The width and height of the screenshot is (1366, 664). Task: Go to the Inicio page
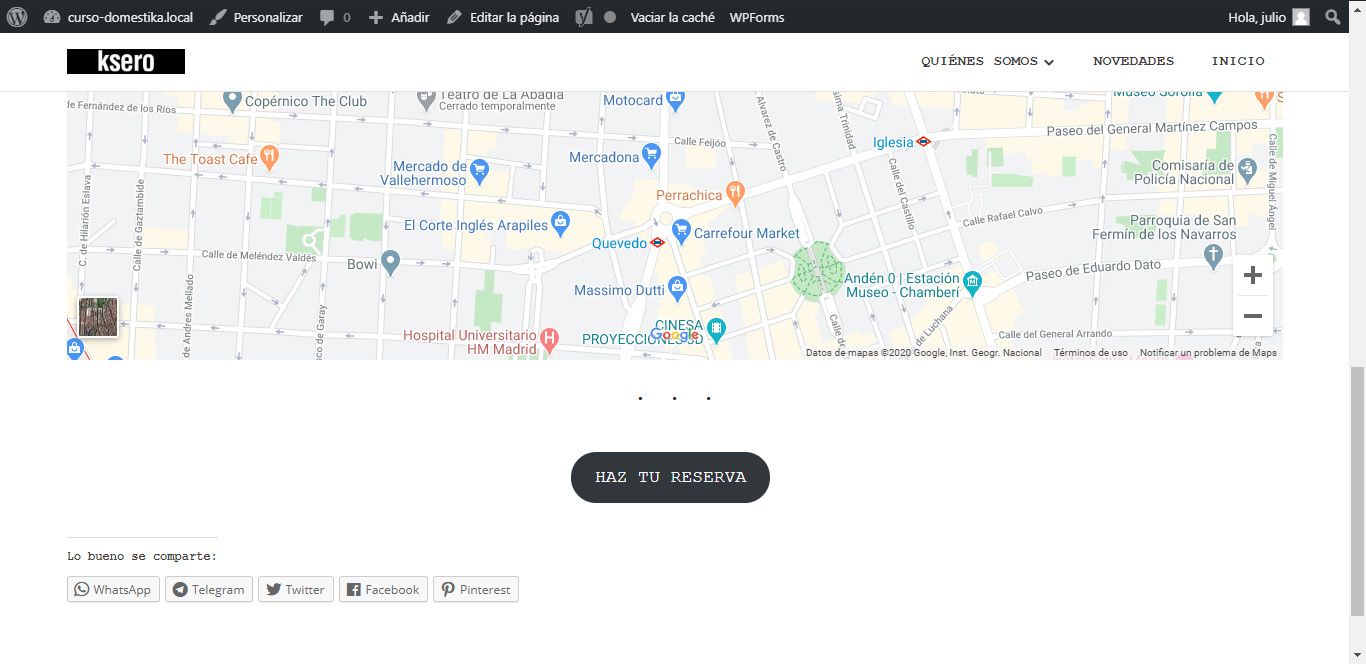(x=1238, y=61)
